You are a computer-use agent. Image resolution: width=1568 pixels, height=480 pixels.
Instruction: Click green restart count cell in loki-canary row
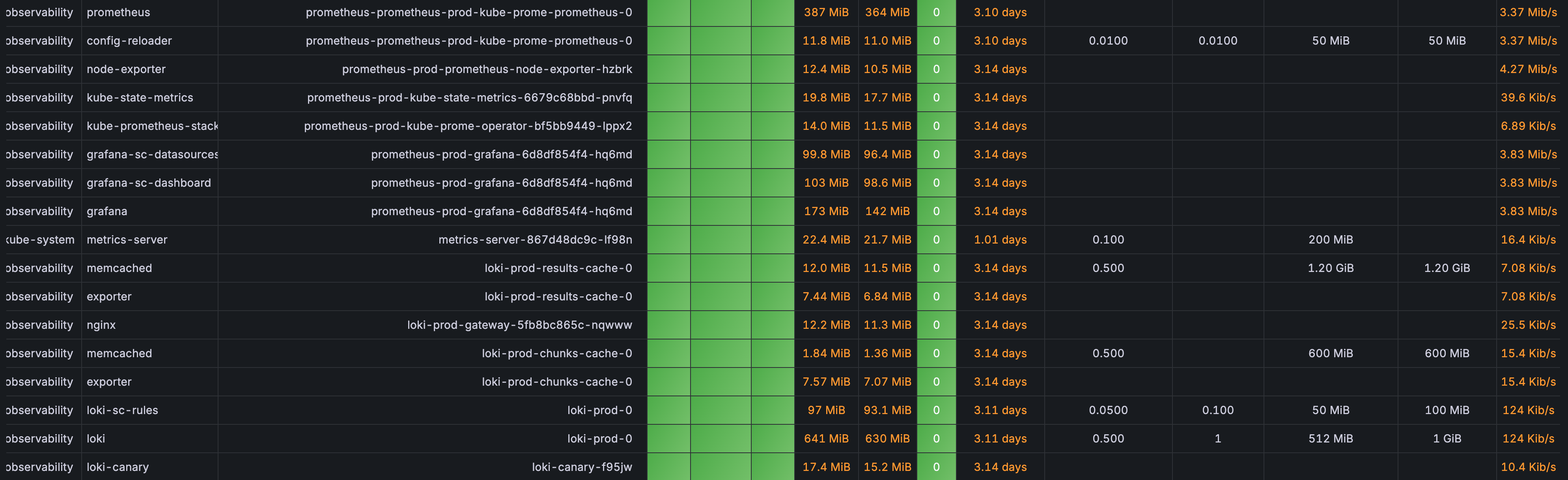tap(935, 467)
